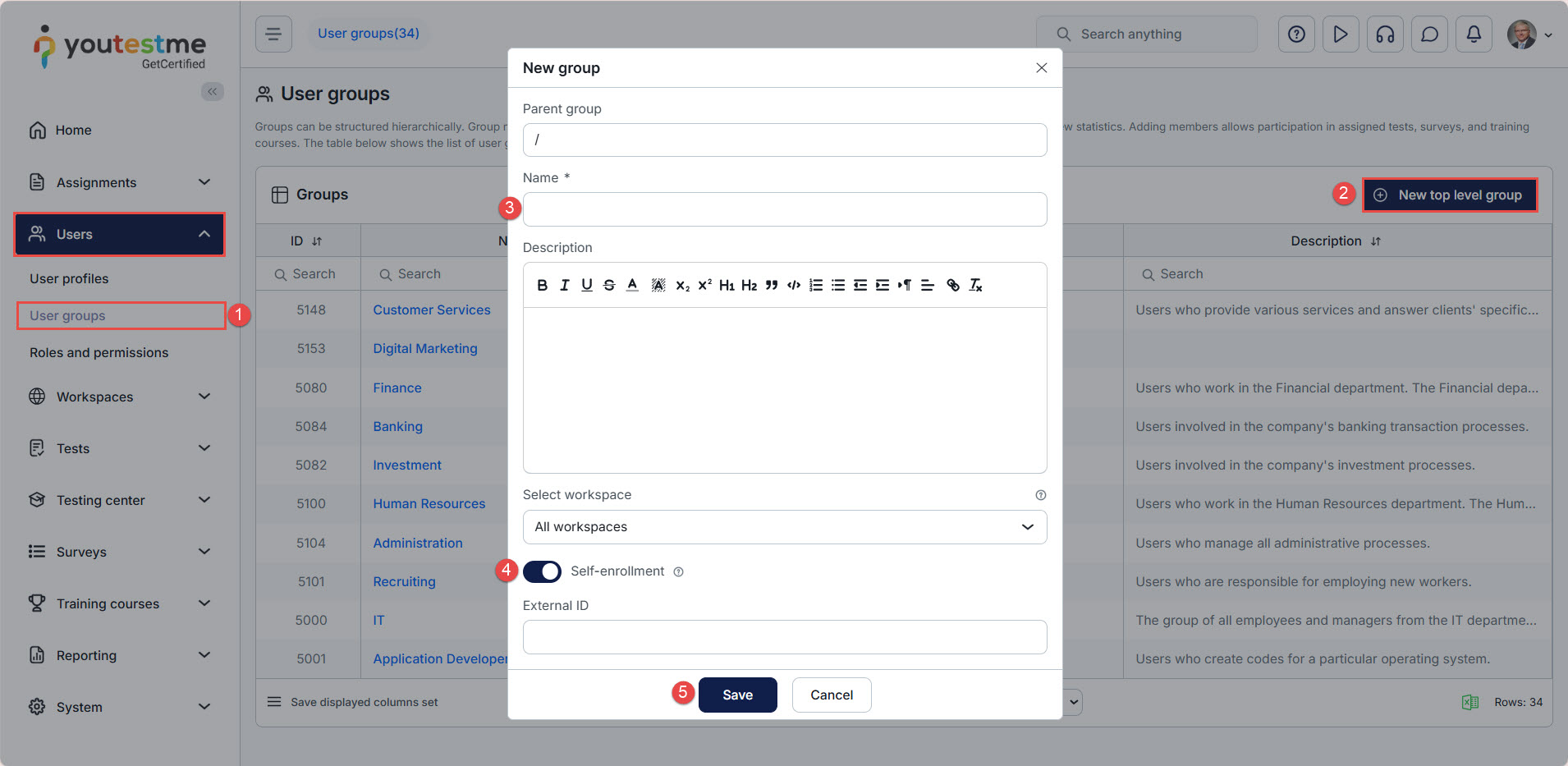Expand the Reporting menu

coord(120,655)
